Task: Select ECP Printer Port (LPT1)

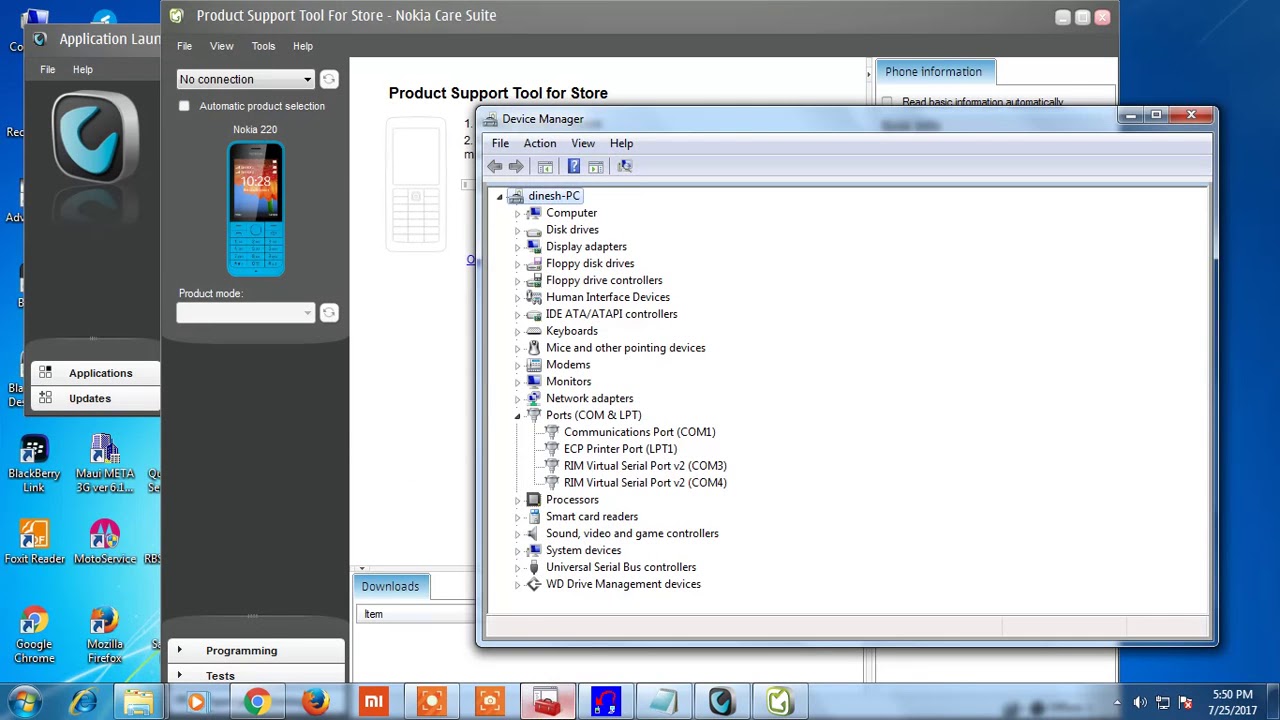Action: click(620, 449)
